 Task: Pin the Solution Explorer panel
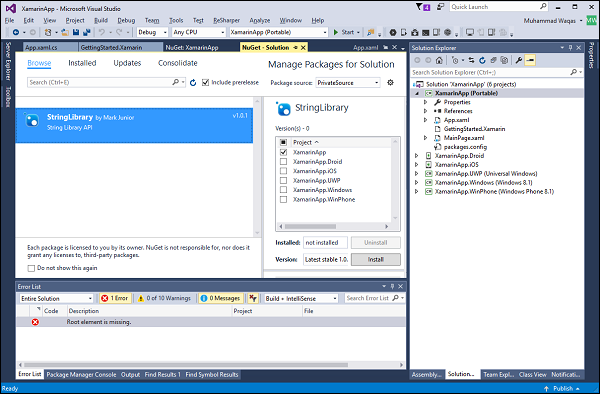click(570, 48)
